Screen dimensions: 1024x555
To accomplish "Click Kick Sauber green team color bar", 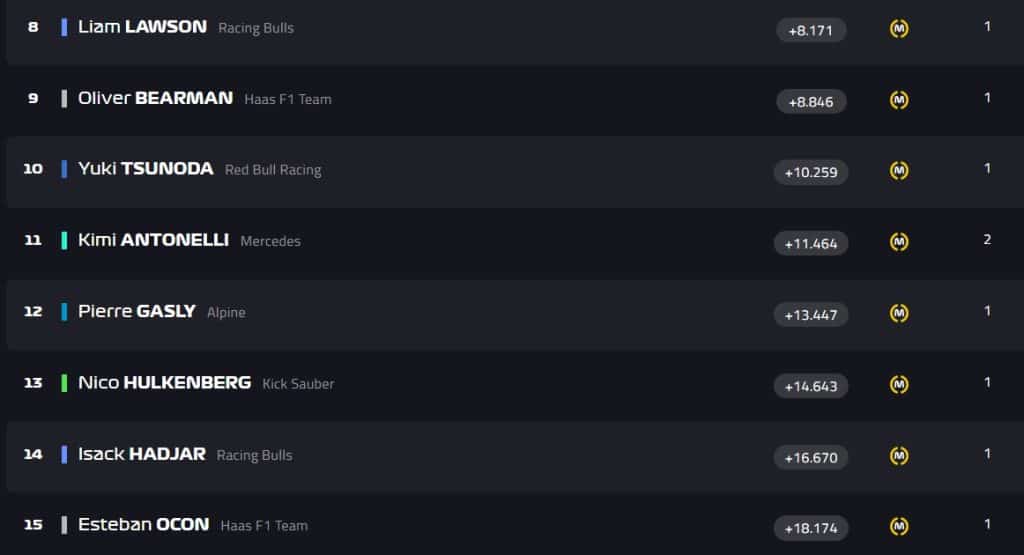I will [64, 383].
